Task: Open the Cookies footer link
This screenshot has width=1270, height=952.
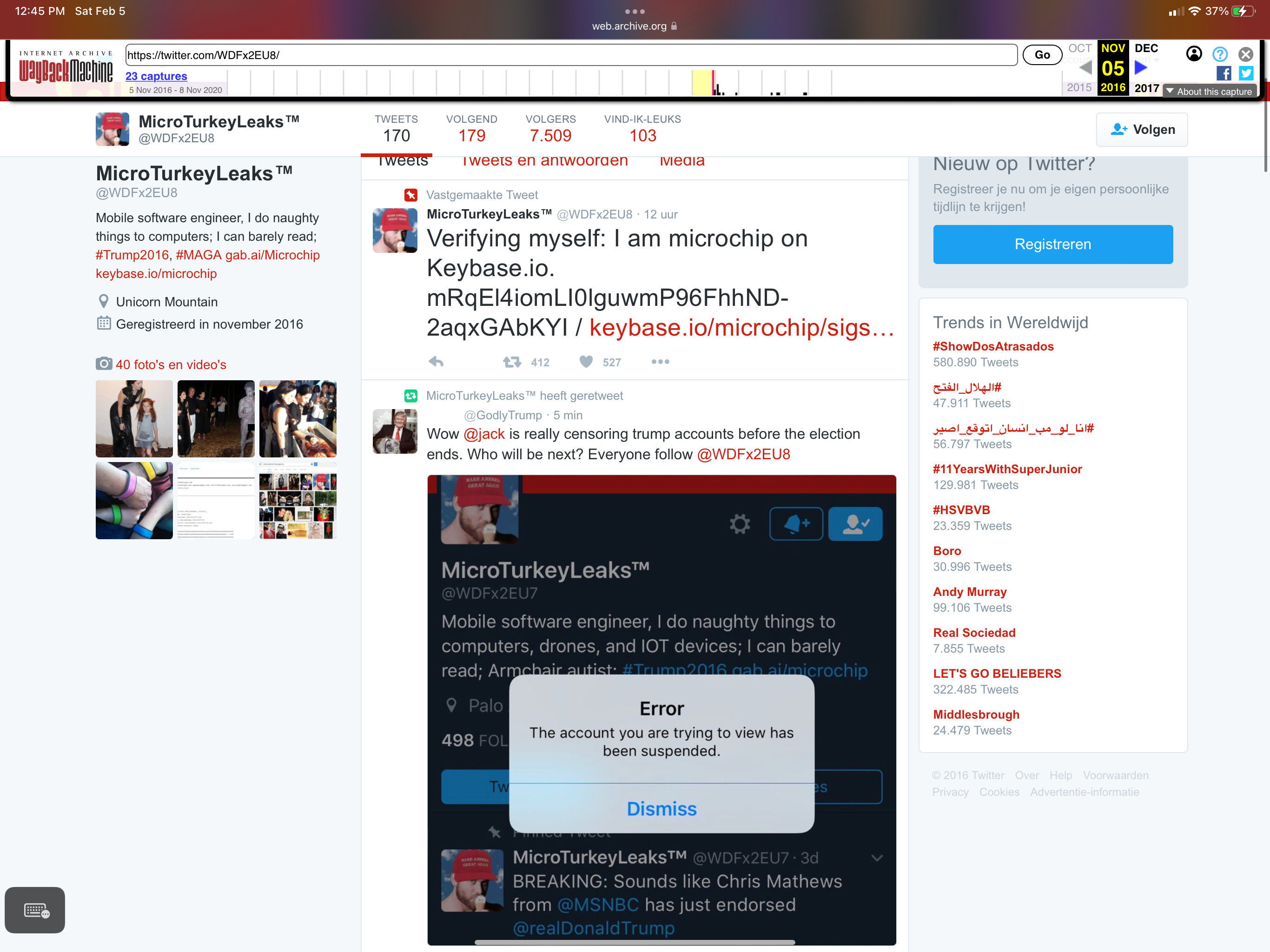Action: pos(999,792)
